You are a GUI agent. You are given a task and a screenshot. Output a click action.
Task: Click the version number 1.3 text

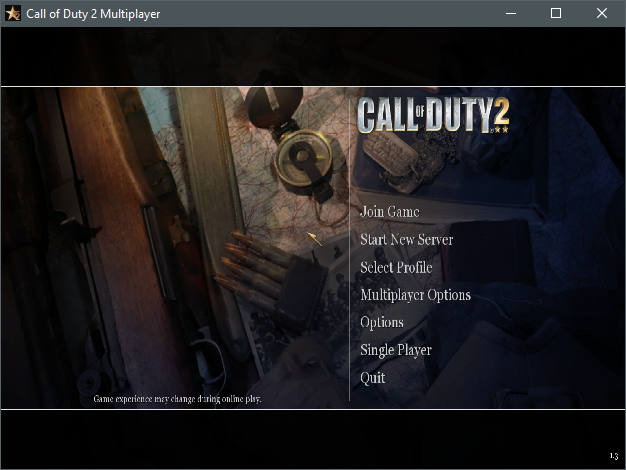point(614,456)
